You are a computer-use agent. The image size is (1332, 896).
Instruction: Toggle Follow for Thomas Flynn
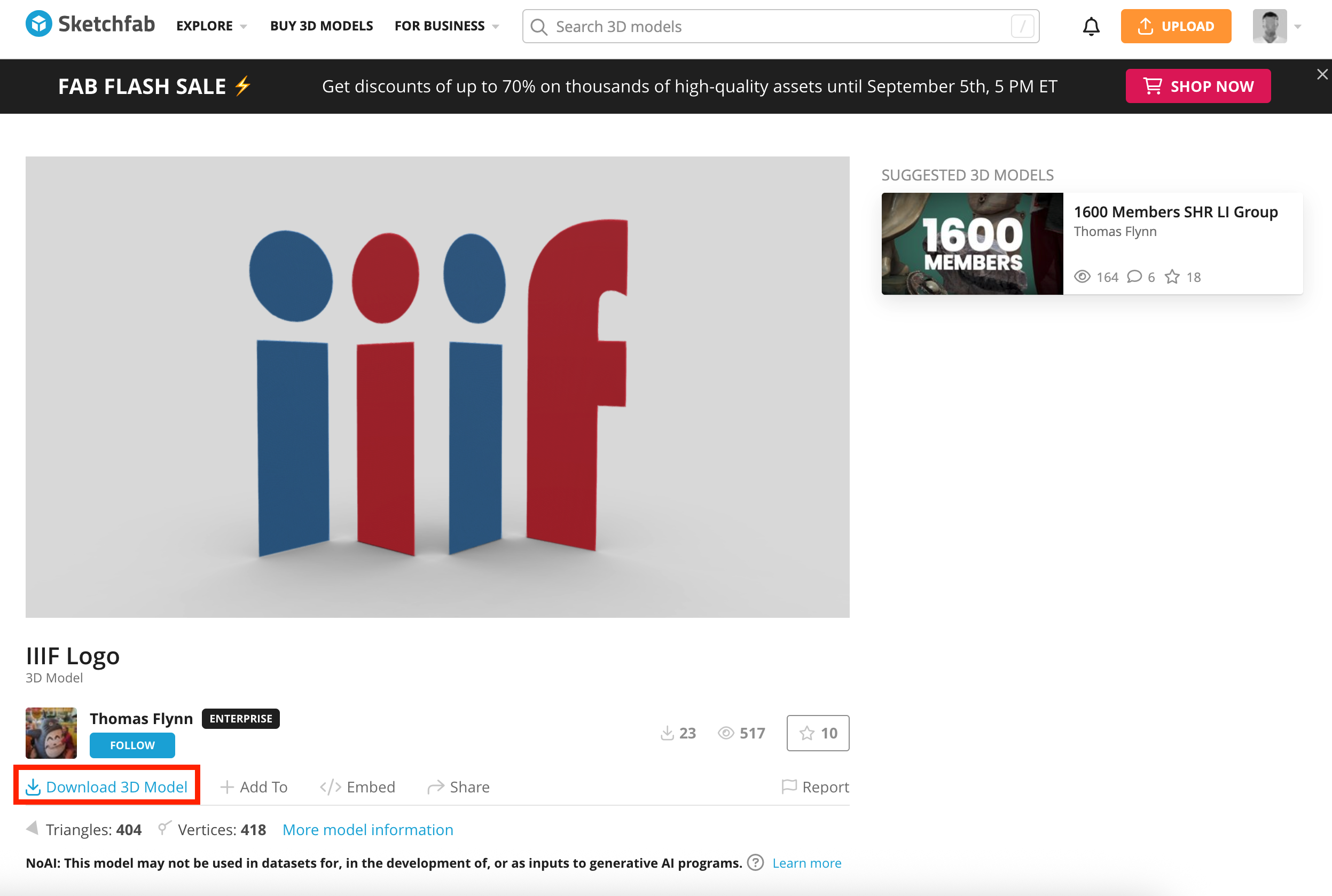point(132,745)
